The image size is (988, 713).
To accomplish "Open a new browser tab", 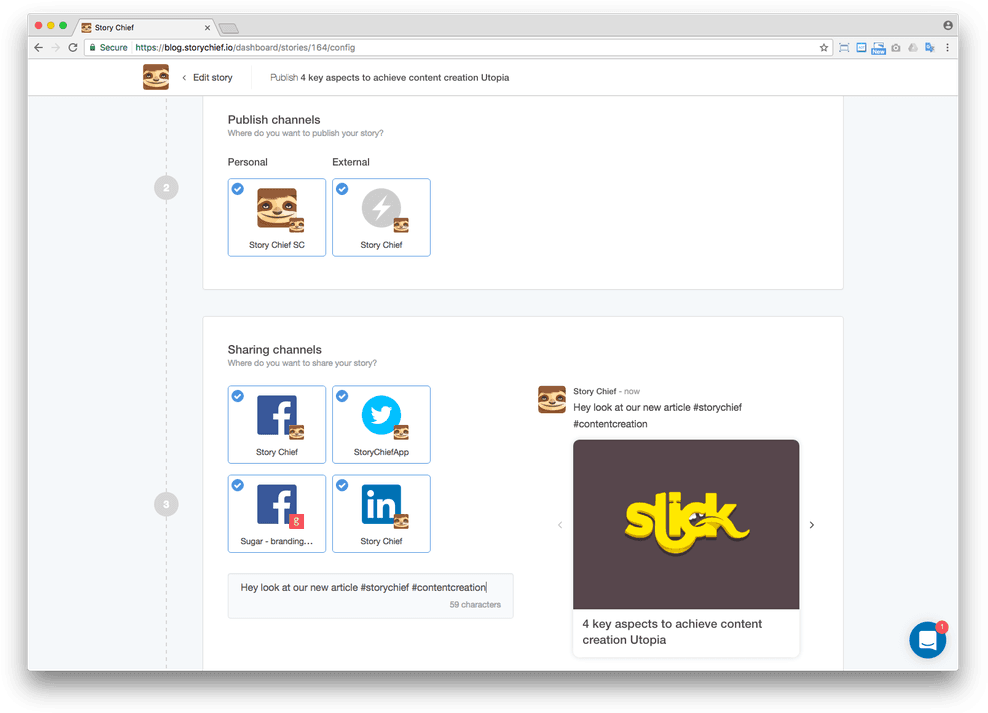I will tap(228, 28).
